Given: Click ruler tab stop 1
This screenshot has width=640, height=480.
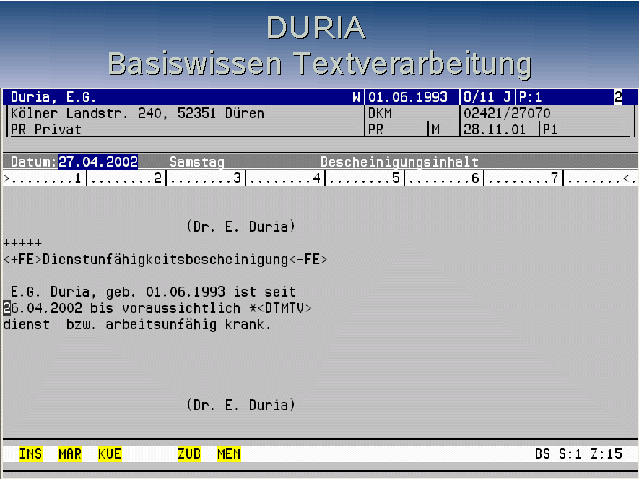Looking at the screenshot, I should pos(78,178).
